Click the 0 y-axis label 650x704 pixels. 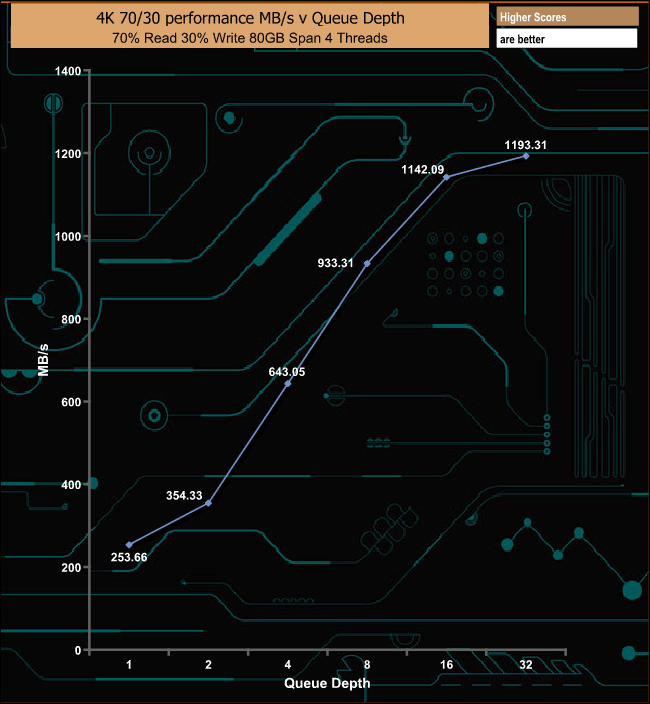[x=78, y=650]
